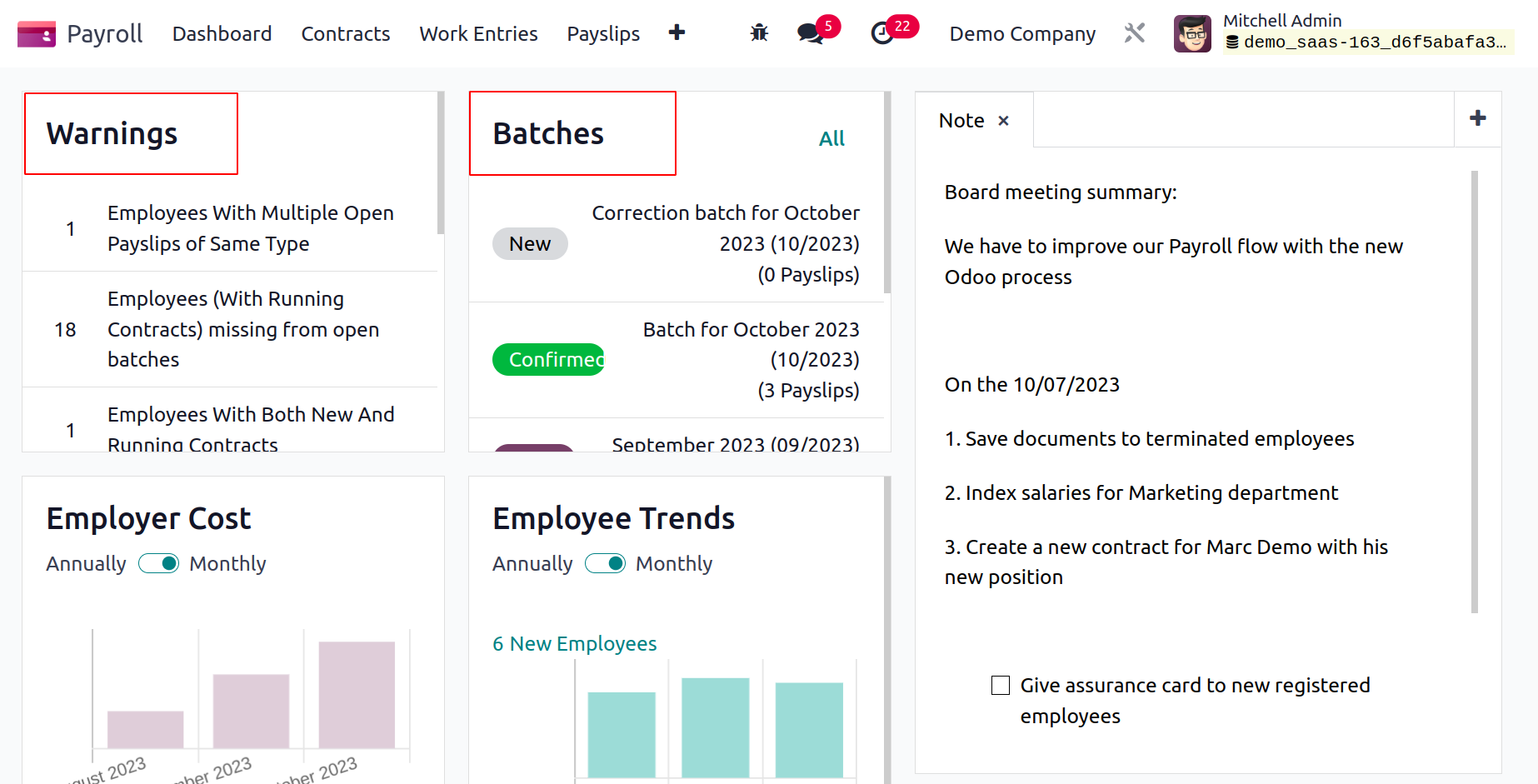1538x784 pixels.
Task: Click the Employee Trends heading
Action: tap(613, 519)
